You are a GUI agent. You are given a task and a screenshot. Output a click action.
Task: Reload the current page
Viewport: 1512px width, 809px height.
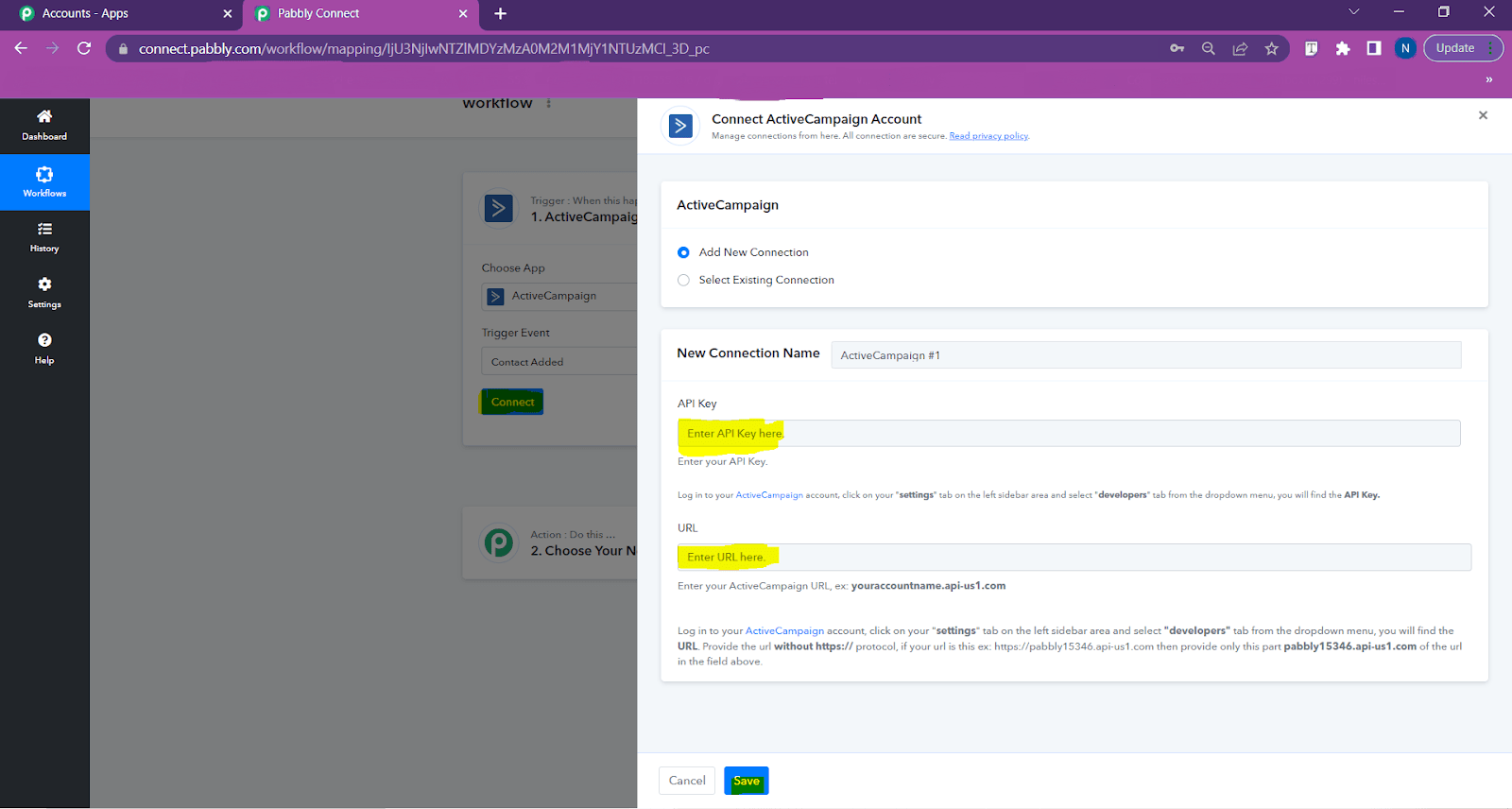[x=84, y=48]
